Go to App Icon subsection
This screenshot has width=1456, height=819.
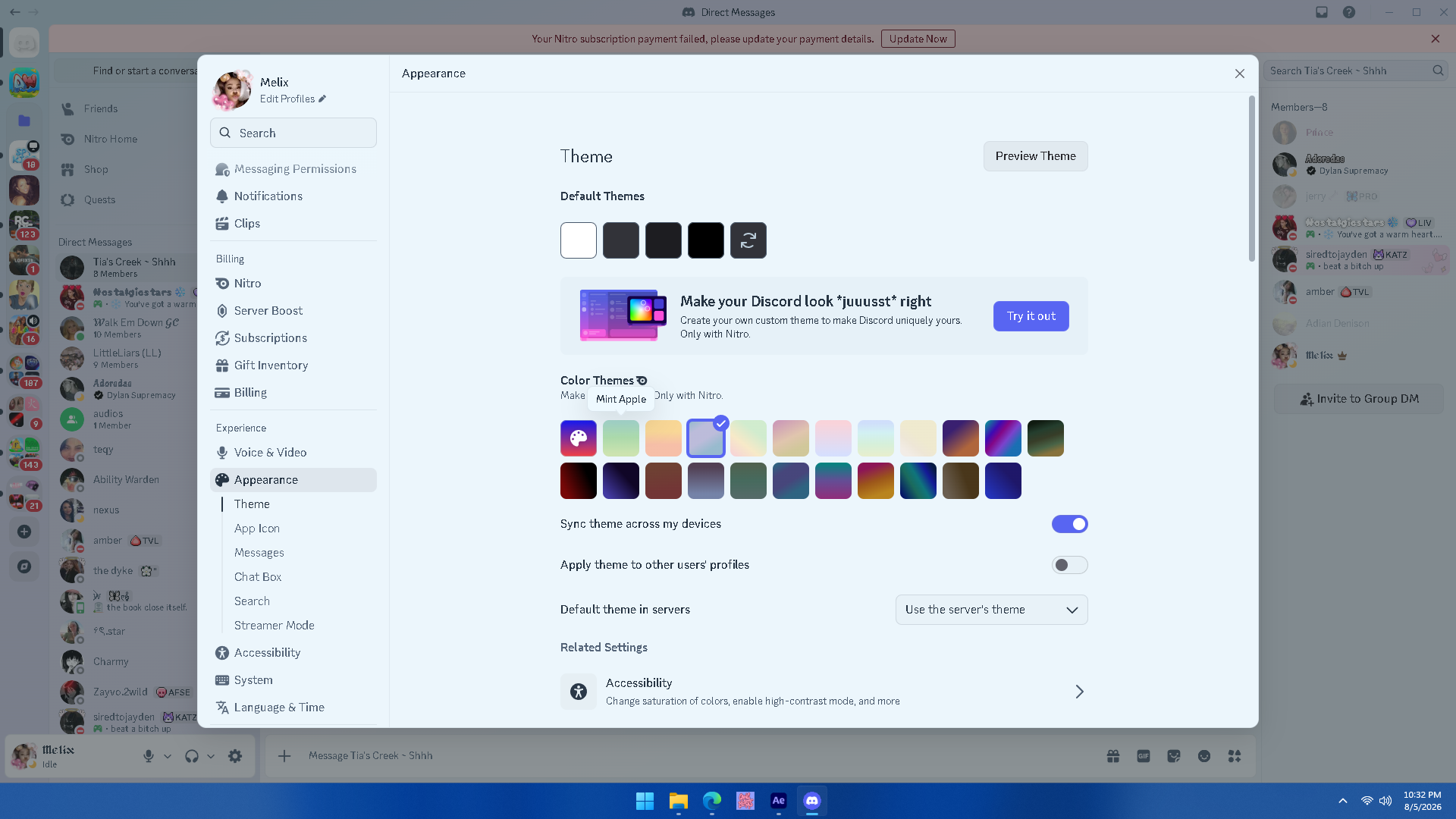click(257, 529)
